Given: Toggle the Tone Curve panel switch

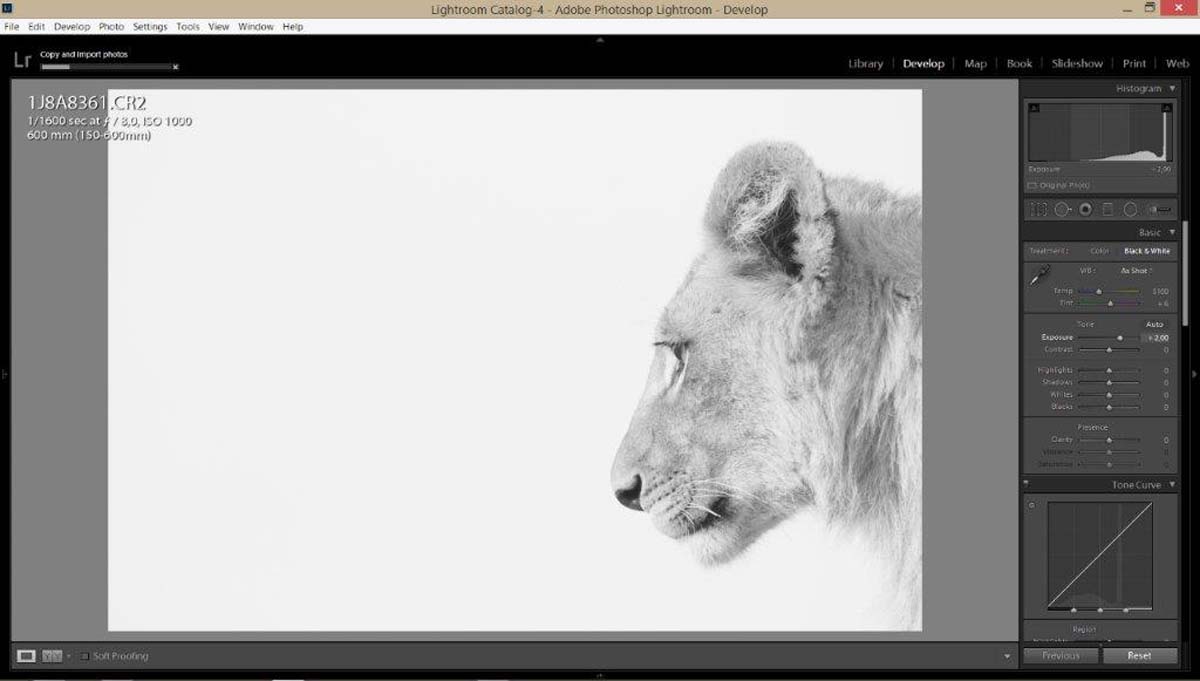Looking at the screenshot, I should (x=1027, y=485).
